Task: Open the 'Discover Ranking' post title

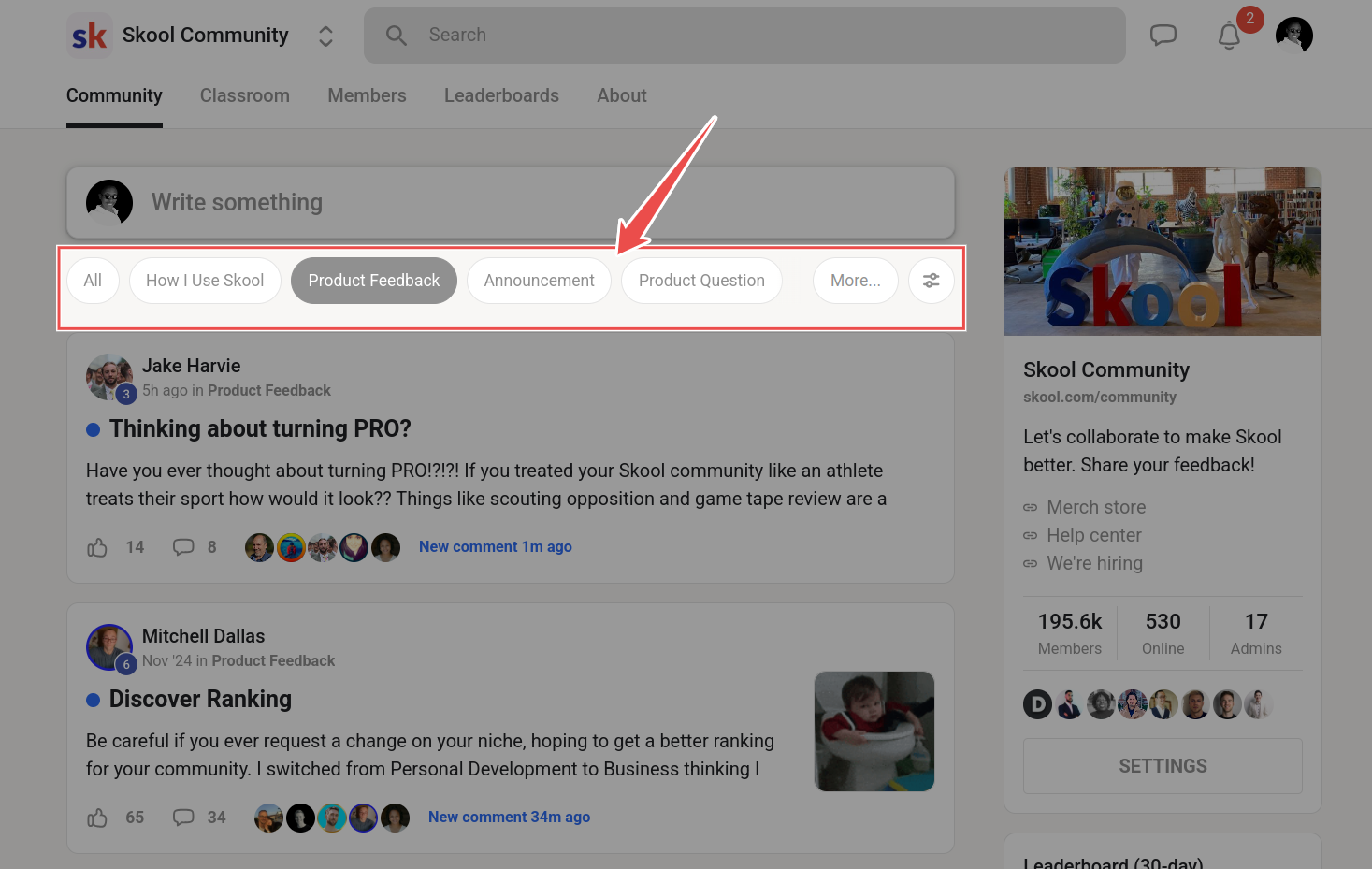Action: [200, 699]
